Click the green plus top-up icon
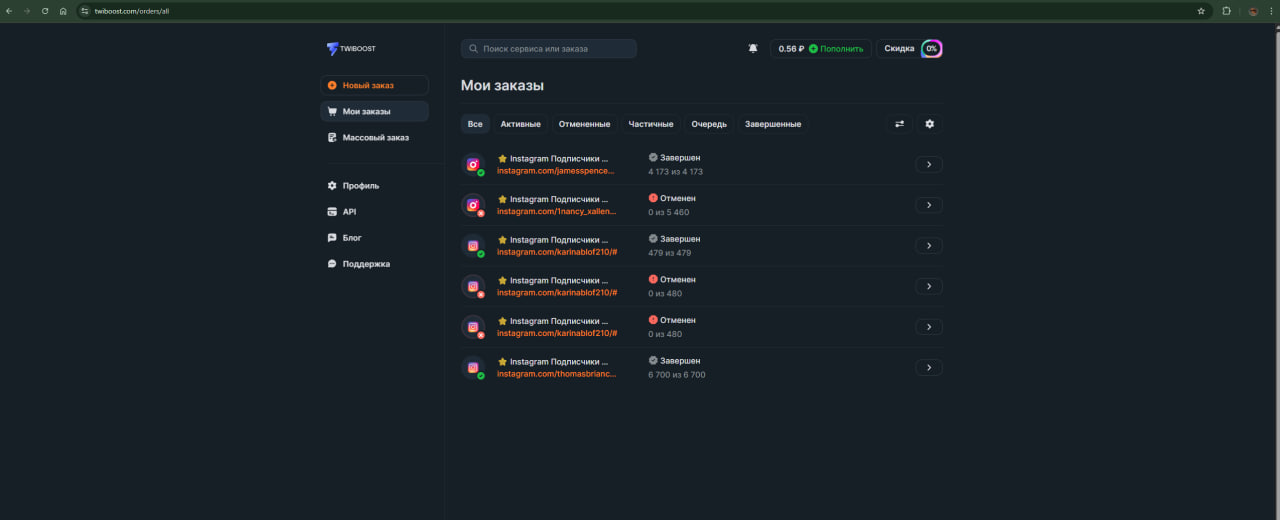 tap(813, 48)
